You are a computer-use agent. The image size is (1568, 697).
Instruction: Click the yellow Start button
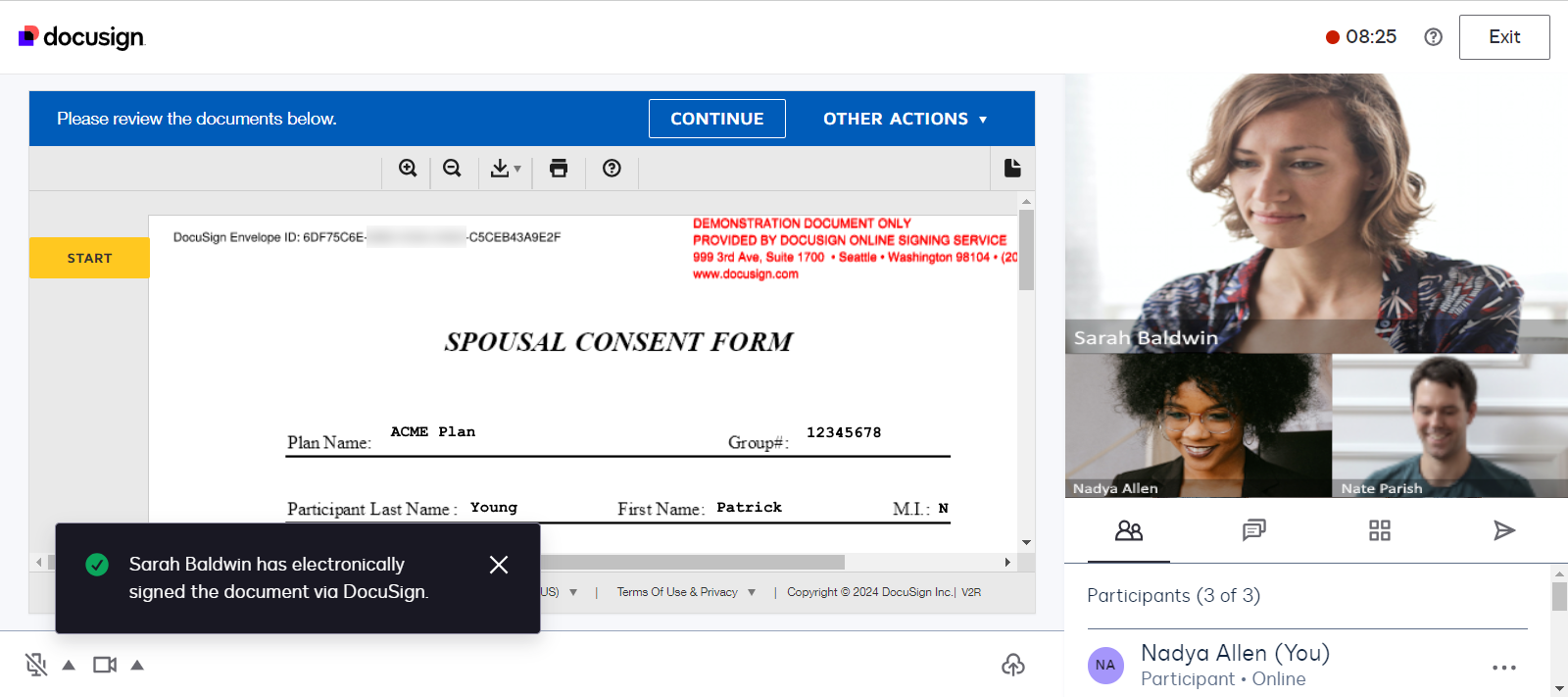(x=89, y=258)
